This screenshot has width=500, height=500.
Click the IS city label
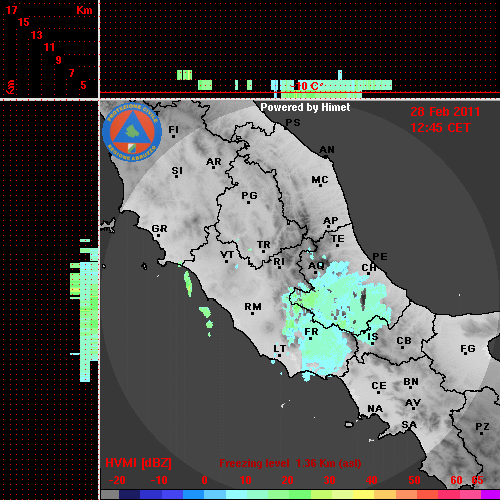(373, 337)
